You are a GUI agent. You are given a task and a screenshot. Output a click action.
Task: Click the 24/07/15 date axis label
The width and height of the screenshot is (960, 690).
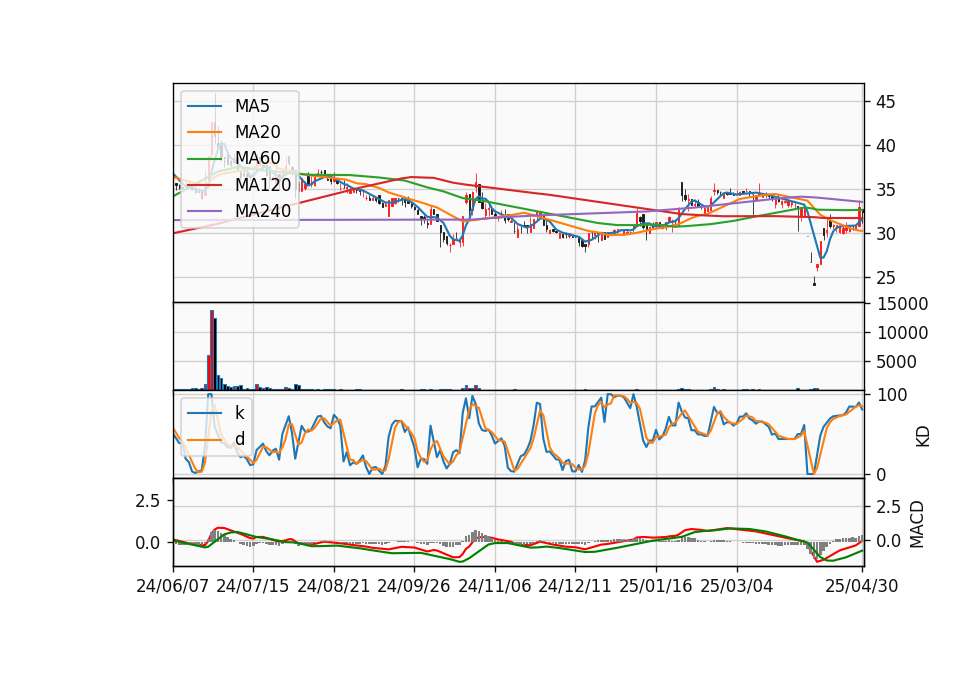point(252,586)
